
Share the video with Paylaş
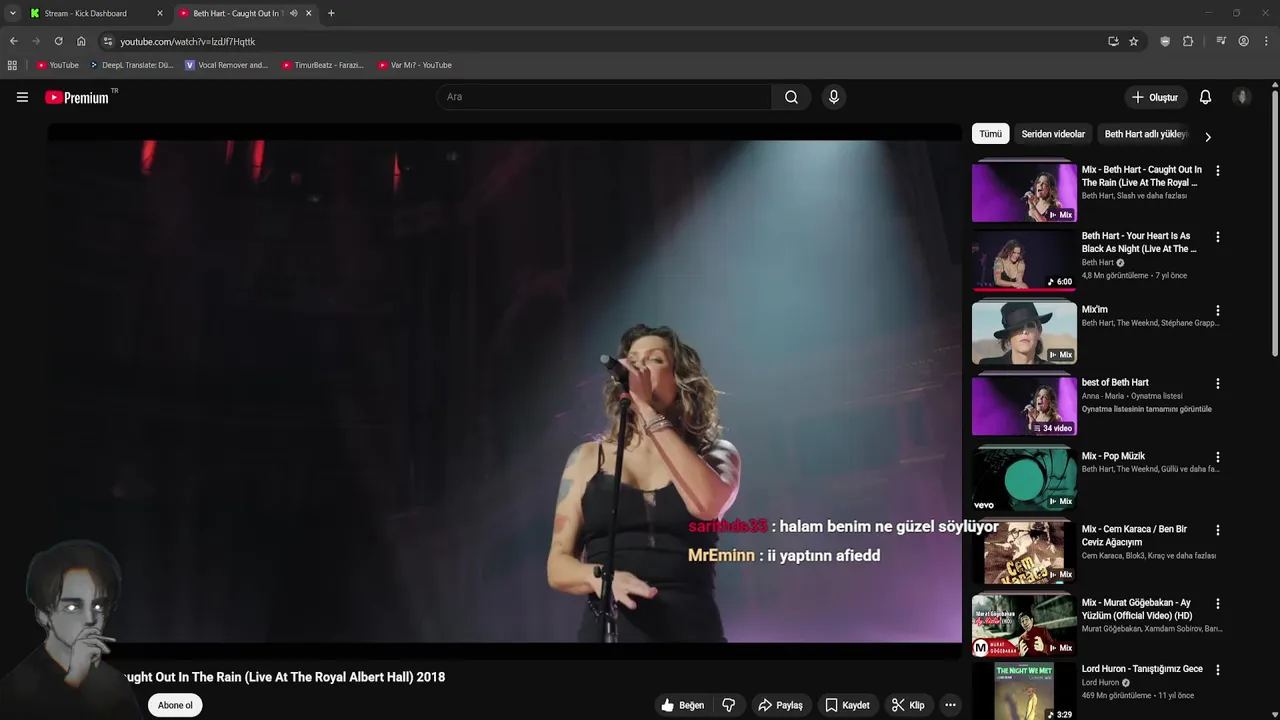tap(780, 705)
